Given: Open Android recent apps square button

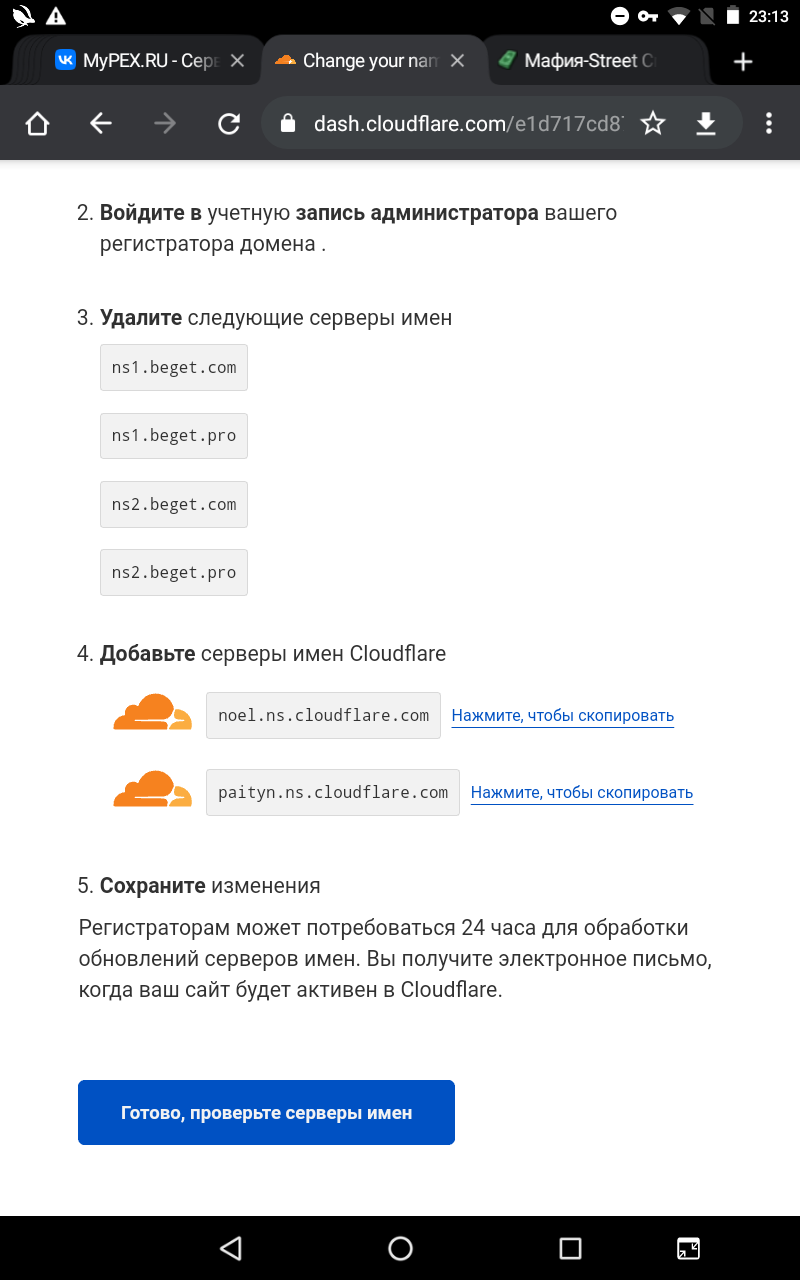Looking at the screenshot, I should tap(570, 1247).
